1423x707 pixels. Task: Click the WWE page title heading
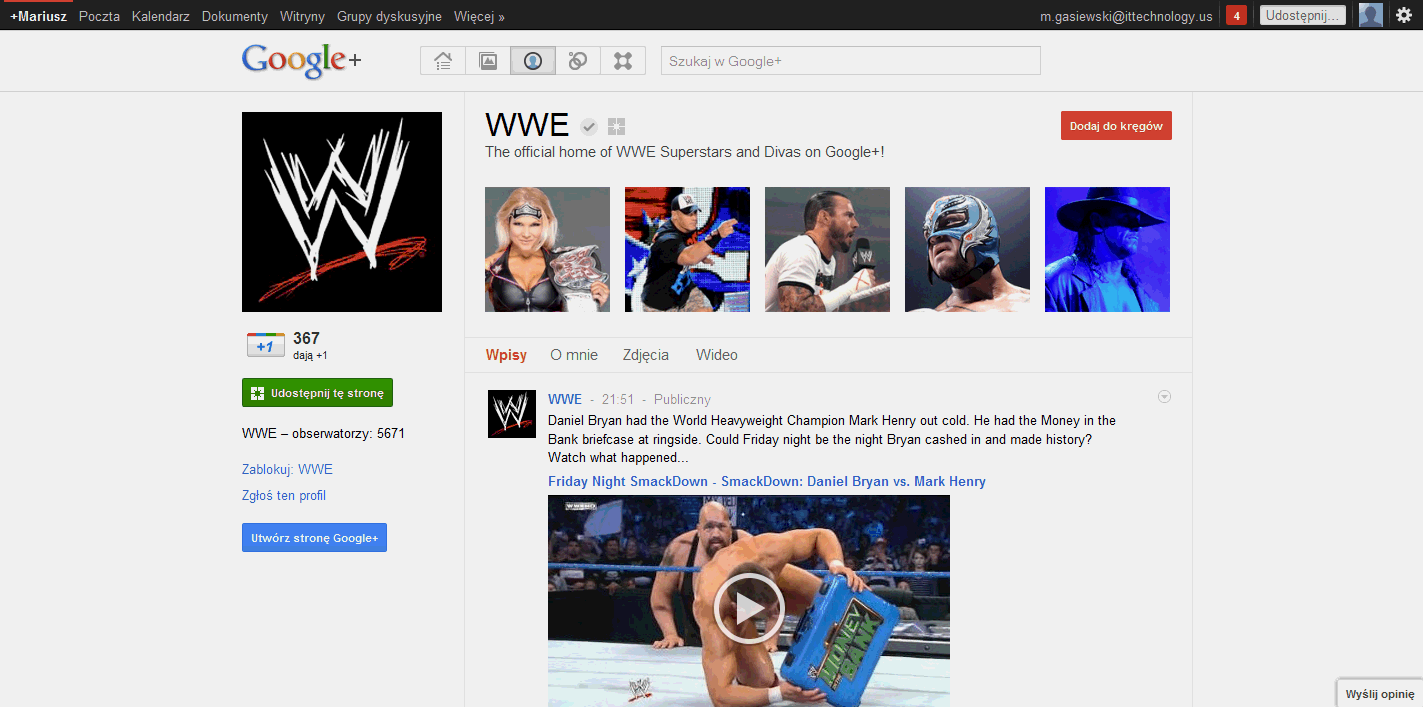(x=527, y=125)
